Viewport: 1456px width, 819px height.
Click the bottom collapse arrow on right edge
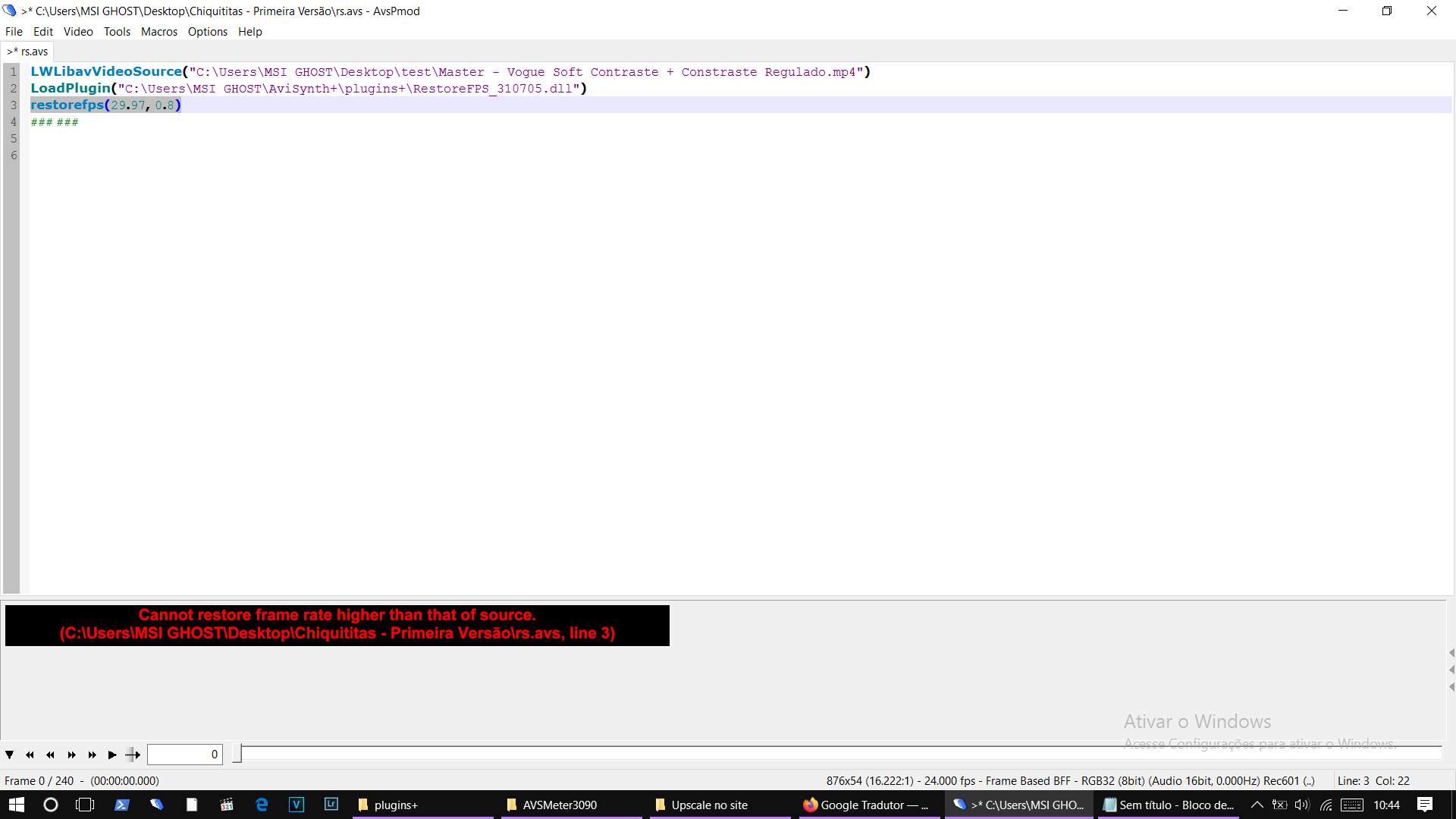click(1451, 687)
